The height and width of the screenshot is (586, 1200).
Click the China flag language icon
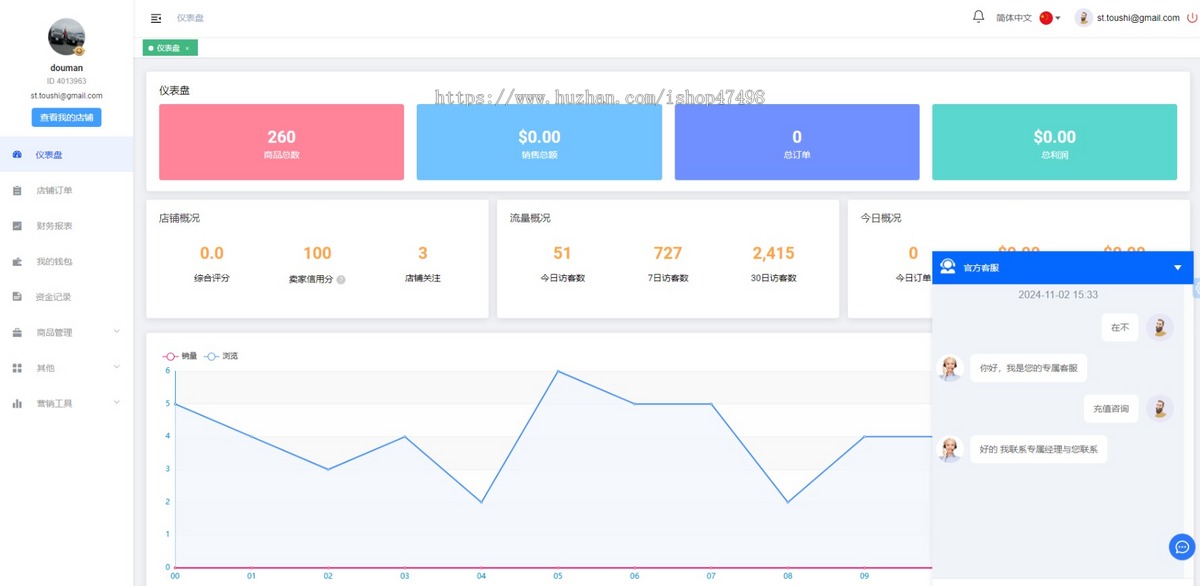tap(1046, 18)
